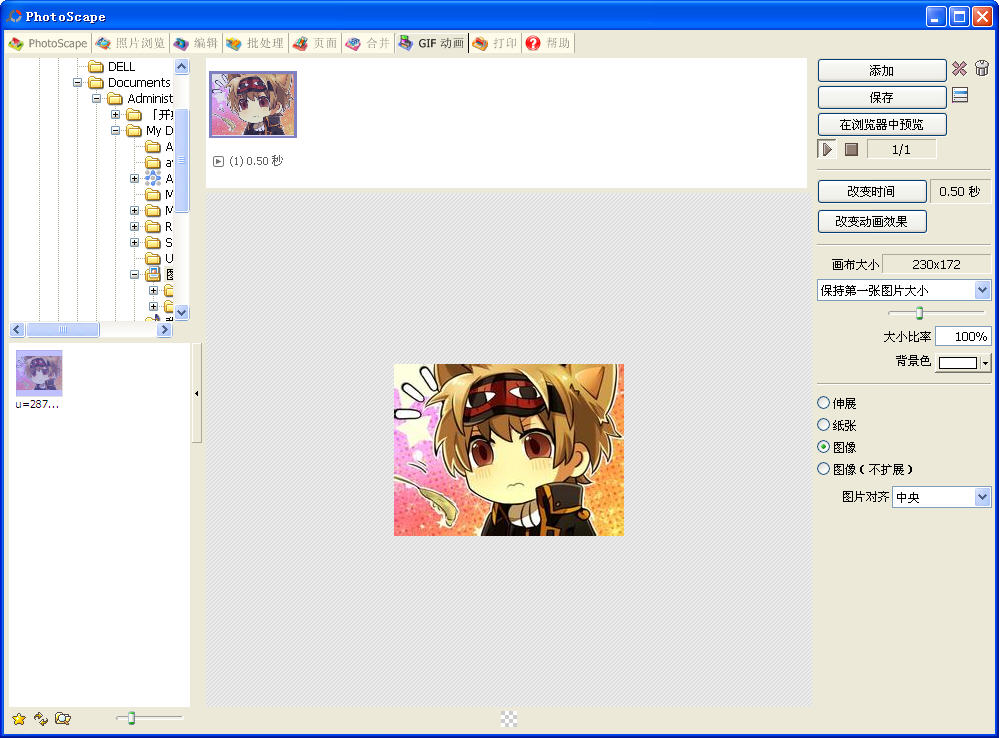The height and width of the screenshot is (738, 999).
Task: Switch to the 编辑 tab
Action: pos(197,43)
